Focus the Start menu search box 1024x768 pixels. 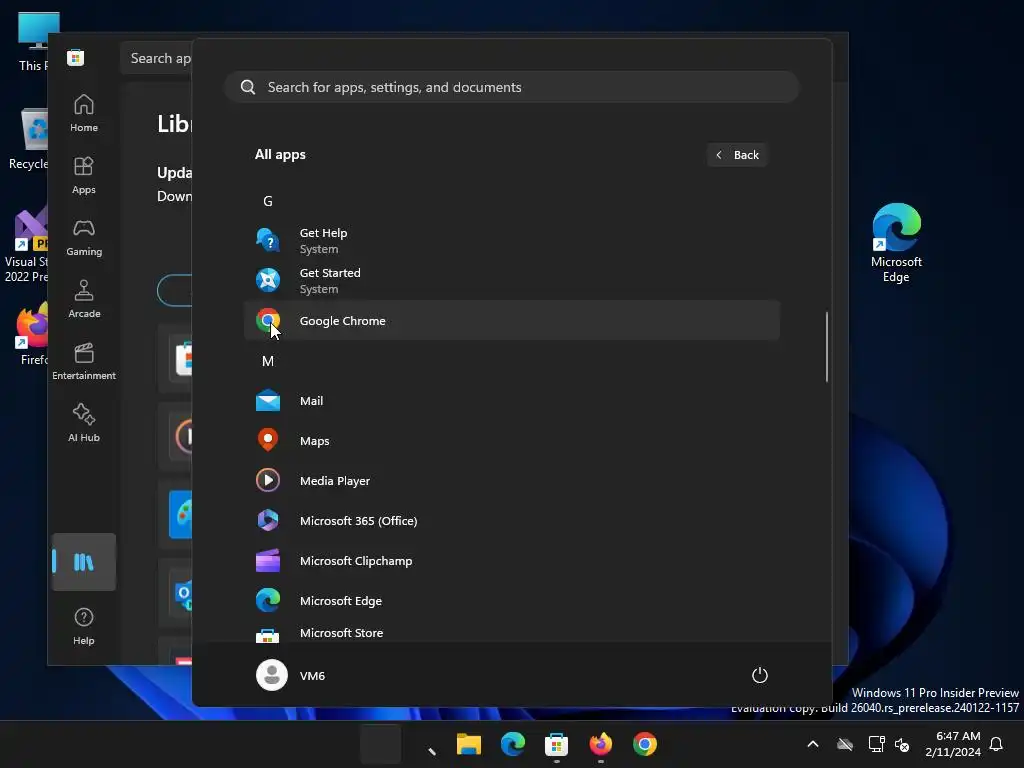click(x=511, y=87)
